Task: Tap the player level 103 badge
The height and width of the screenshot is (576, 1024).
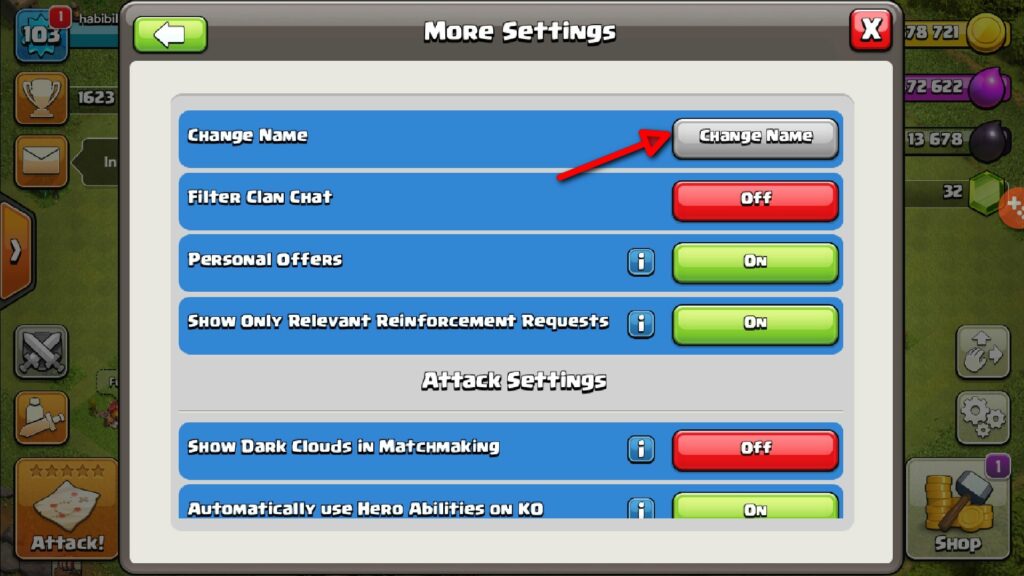Action: click(x=41, y=35)
